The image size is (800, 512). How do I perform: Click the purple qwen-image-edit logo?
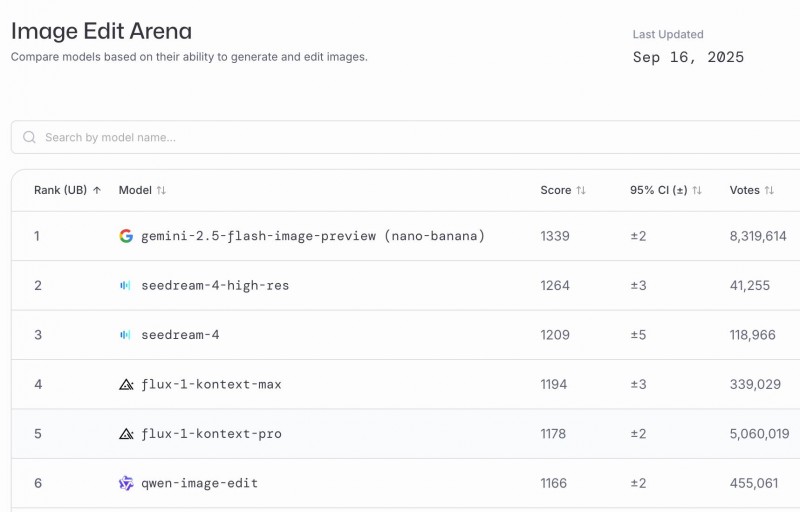point(126,483)
